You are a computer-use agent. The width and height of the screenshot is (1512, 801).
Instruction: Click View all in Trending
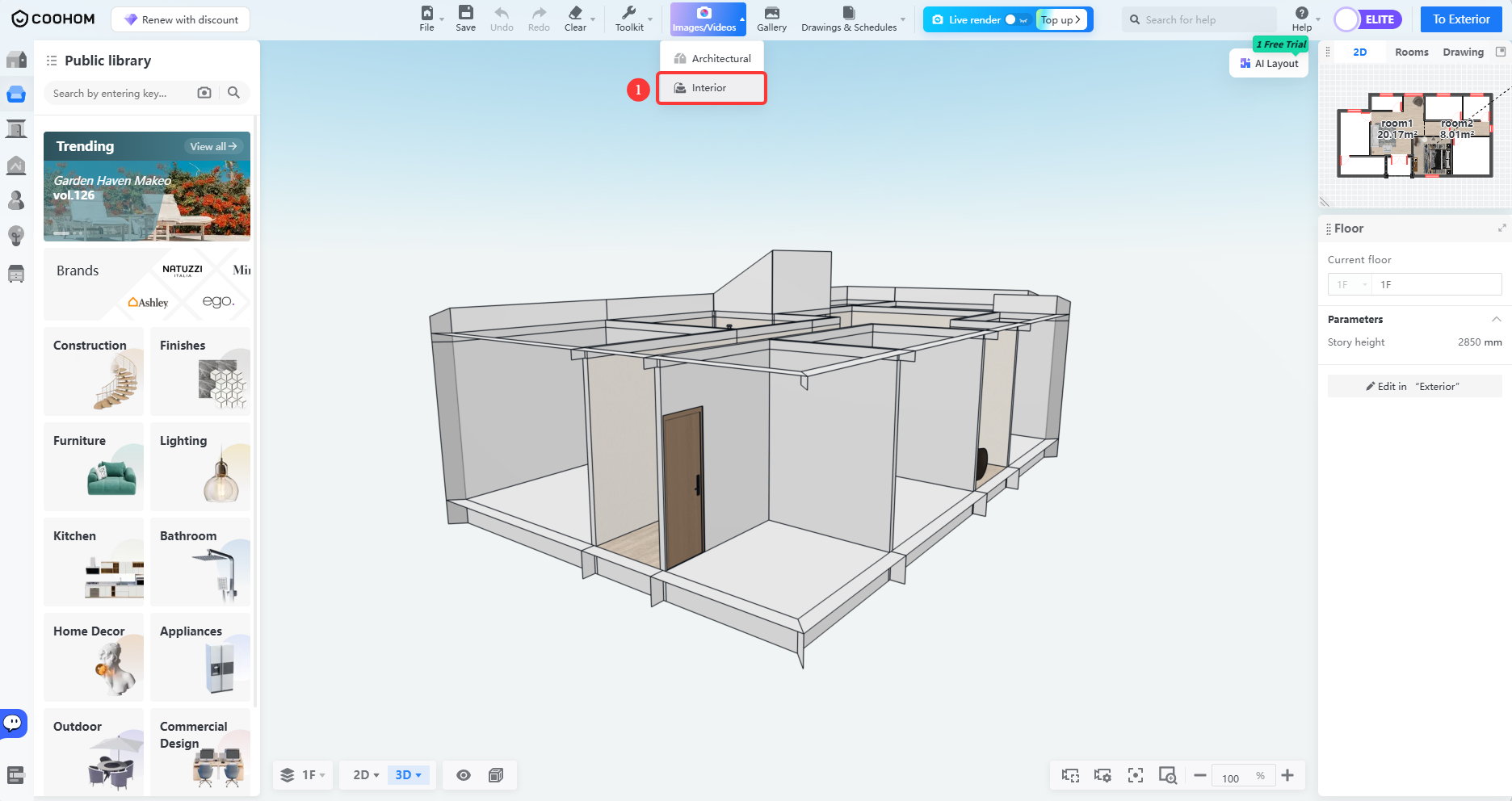coord(214,146)
